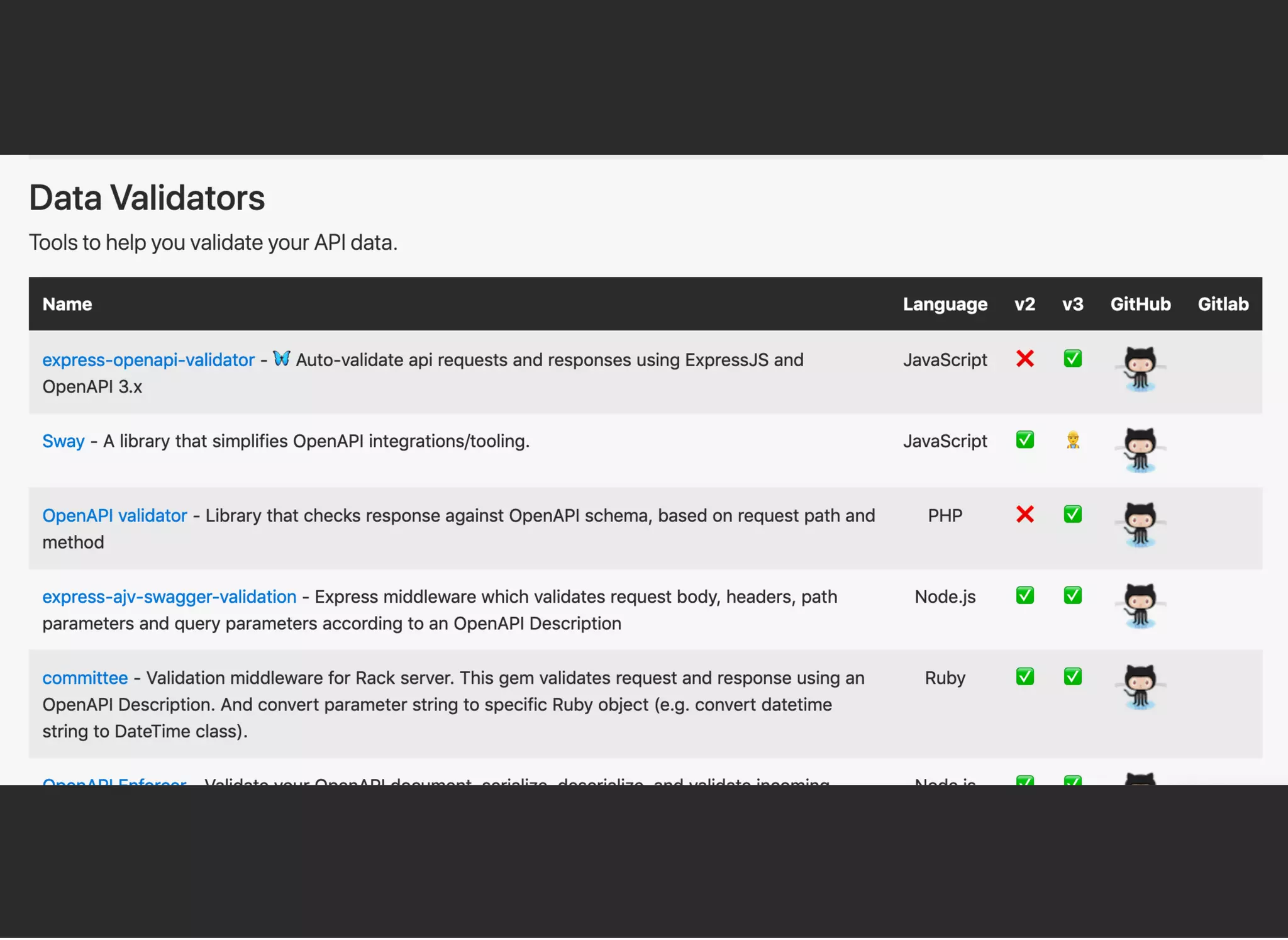The image size is (1288, 940).
Task: Click the red X under v2 for OpenAPI validator
Action: 1024,515
